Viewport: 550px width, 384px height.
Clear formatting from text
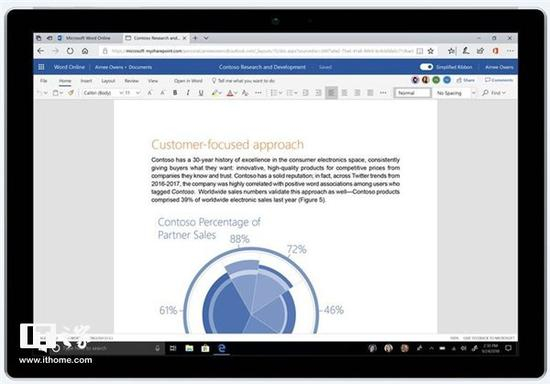245,93
